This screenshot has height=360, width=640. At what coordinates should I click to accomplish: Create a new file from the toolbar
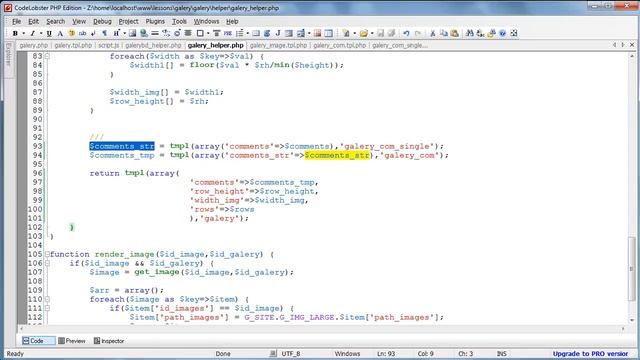click(x=347, y=33)
